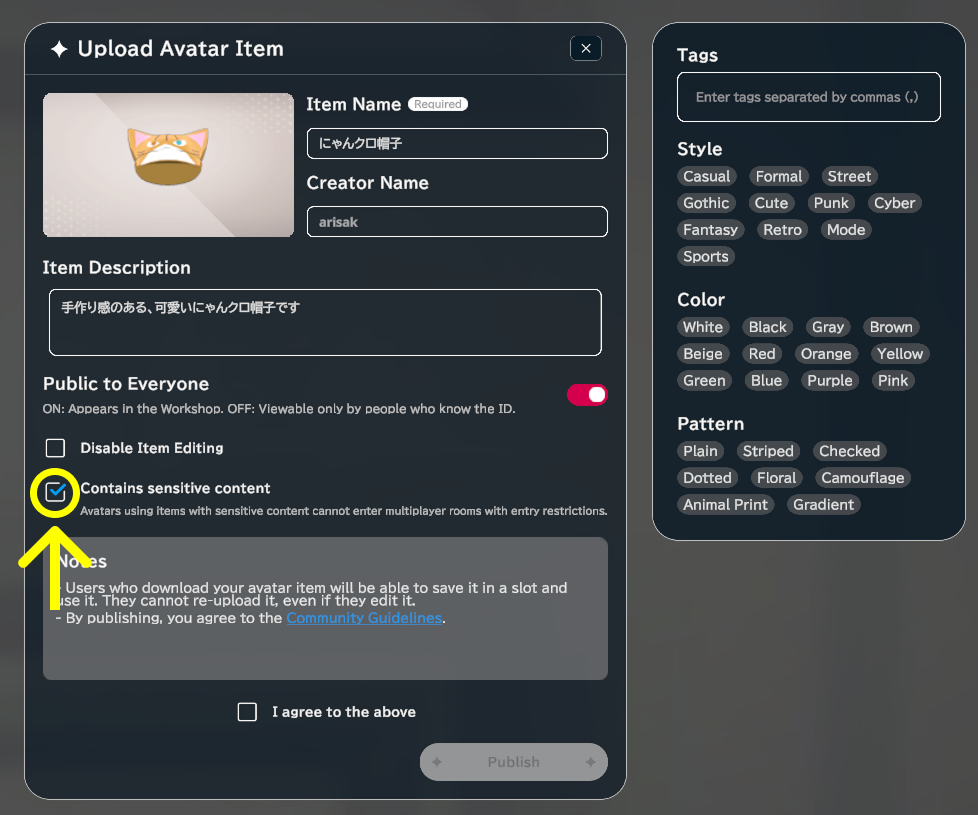
Task: Select the Cute style tag
Action: click(x=772, y=203)
